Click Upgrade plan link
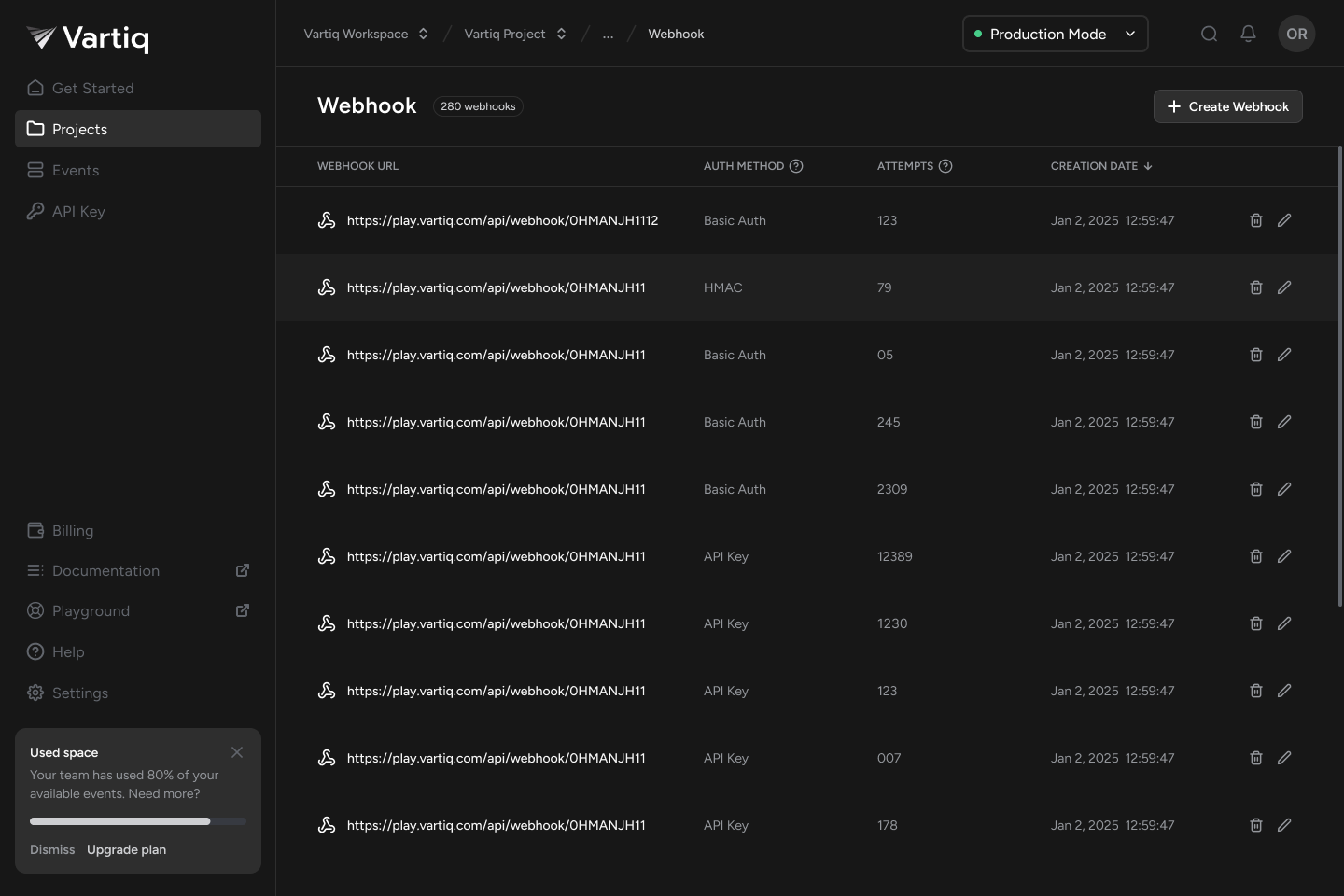The width and height of the screenshot is (1344, 896). (126, 849)
